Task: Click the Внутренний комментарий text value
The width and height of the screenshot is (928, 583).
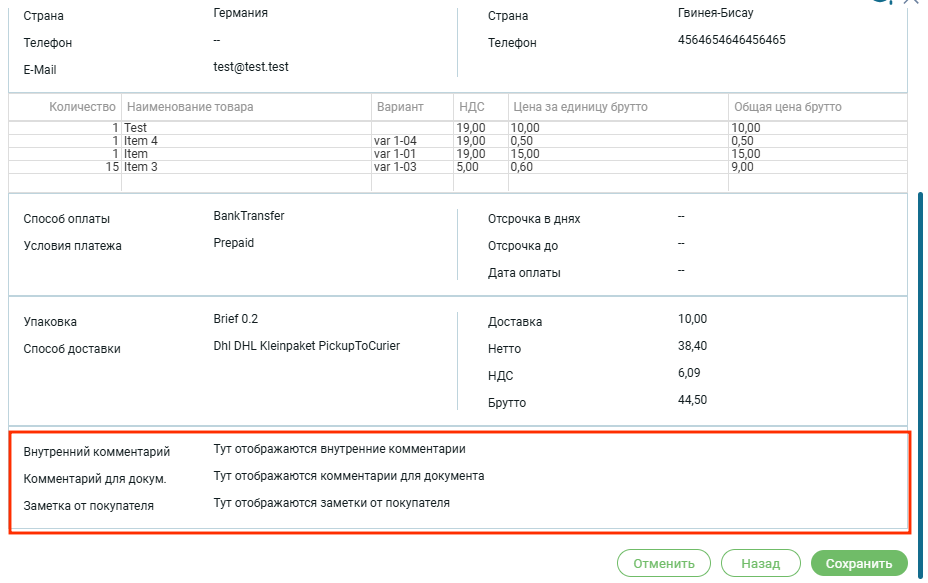Action: tap(339, 449)
